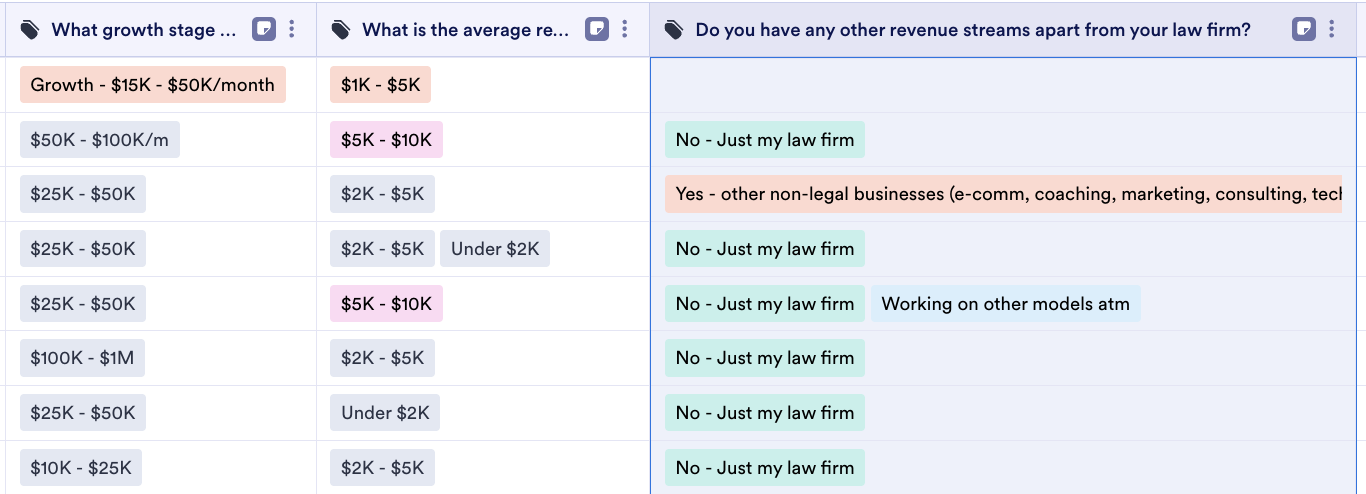
Task: Open the three-dot menu for the growth stage column
Action: coord(292,29)
